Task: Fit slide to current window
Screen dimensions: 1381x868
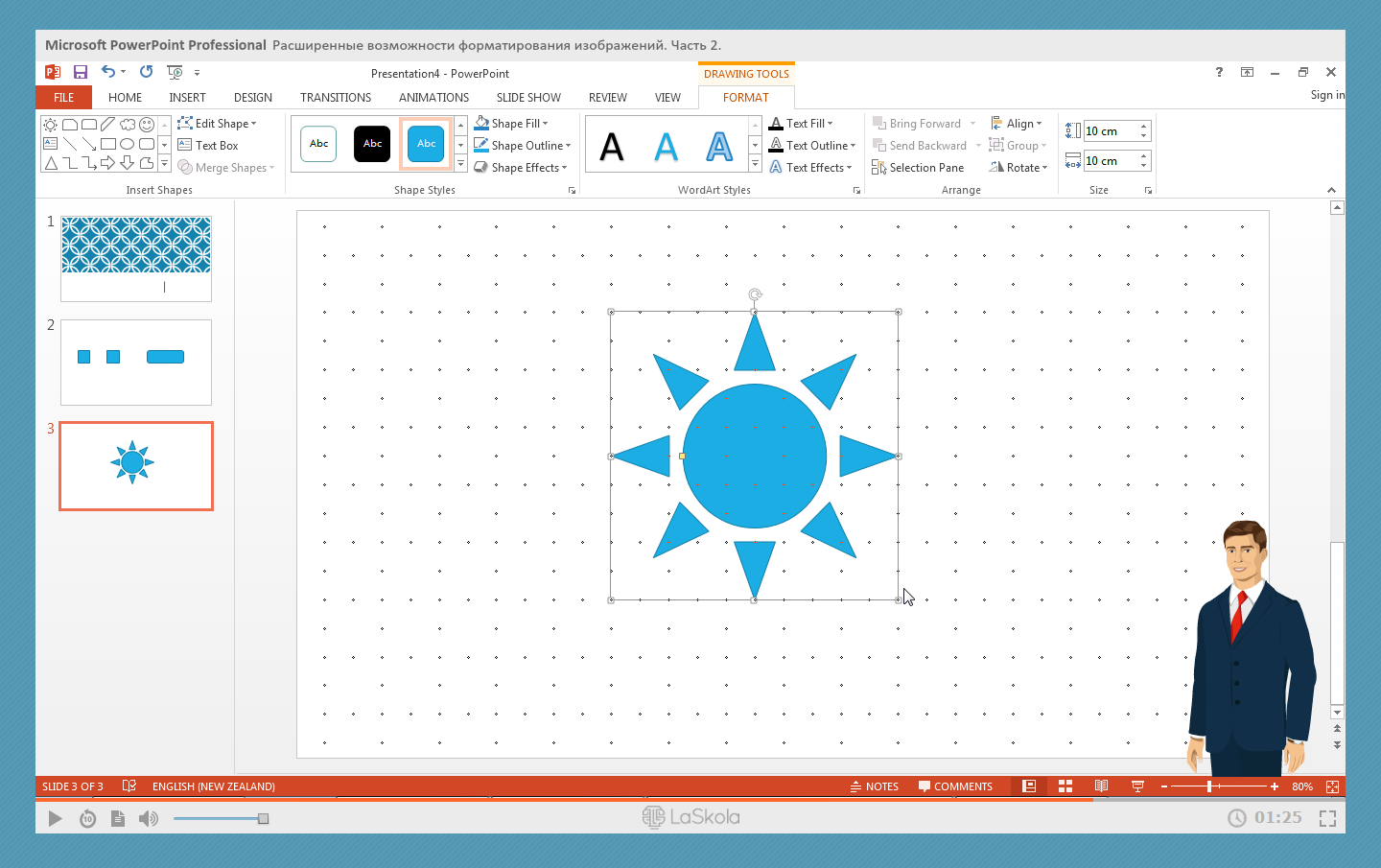Action: [1332, 786]
